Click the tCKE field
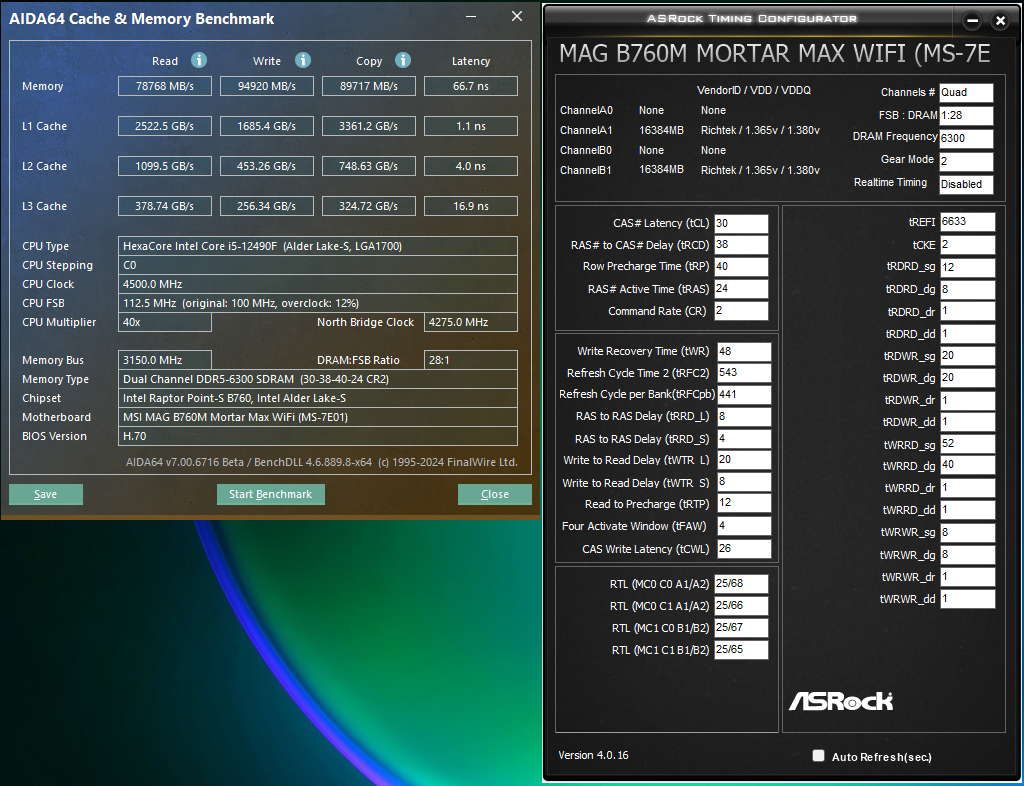 pos(967,245)
